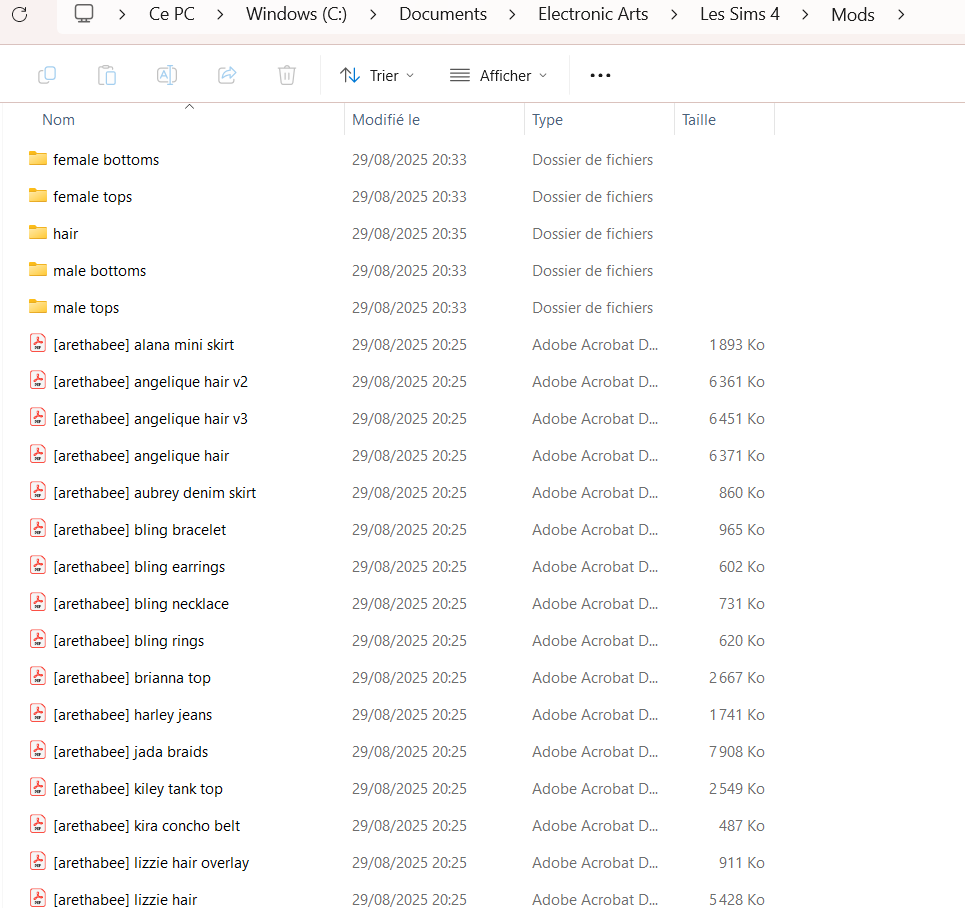Sort by the Nom column header
965x908 pixels.
tap(59, 120)
